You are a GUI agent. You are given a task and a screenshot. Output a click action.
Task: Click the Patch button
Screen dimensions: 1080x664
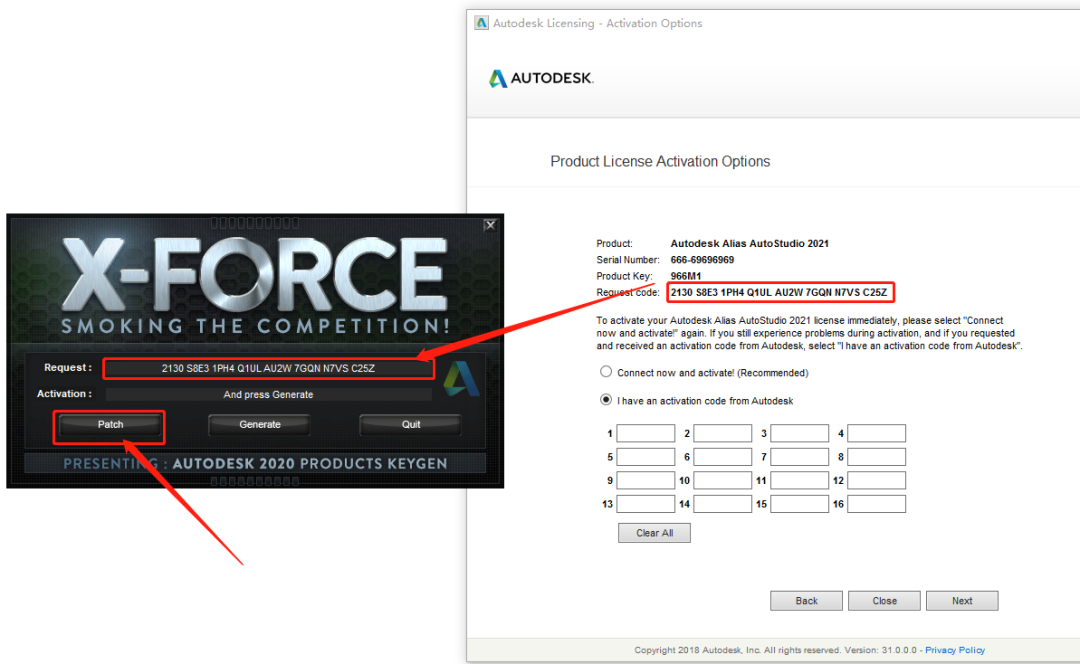[x=110, y=425]
